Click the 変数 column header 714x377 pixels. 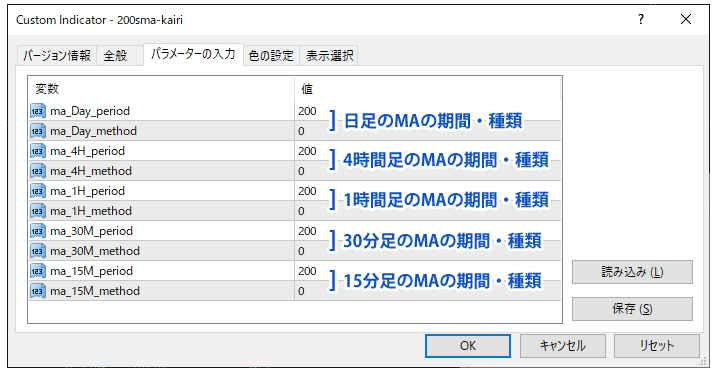(162, 89)
